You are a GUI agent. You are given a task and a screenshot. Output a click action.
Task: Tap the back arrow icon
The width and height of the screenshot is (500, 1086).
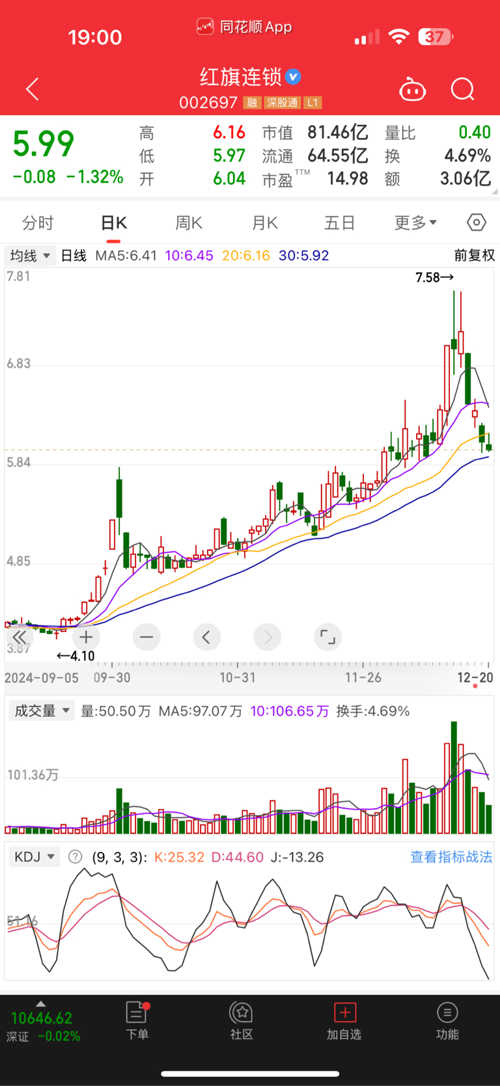tap(33, 89)
